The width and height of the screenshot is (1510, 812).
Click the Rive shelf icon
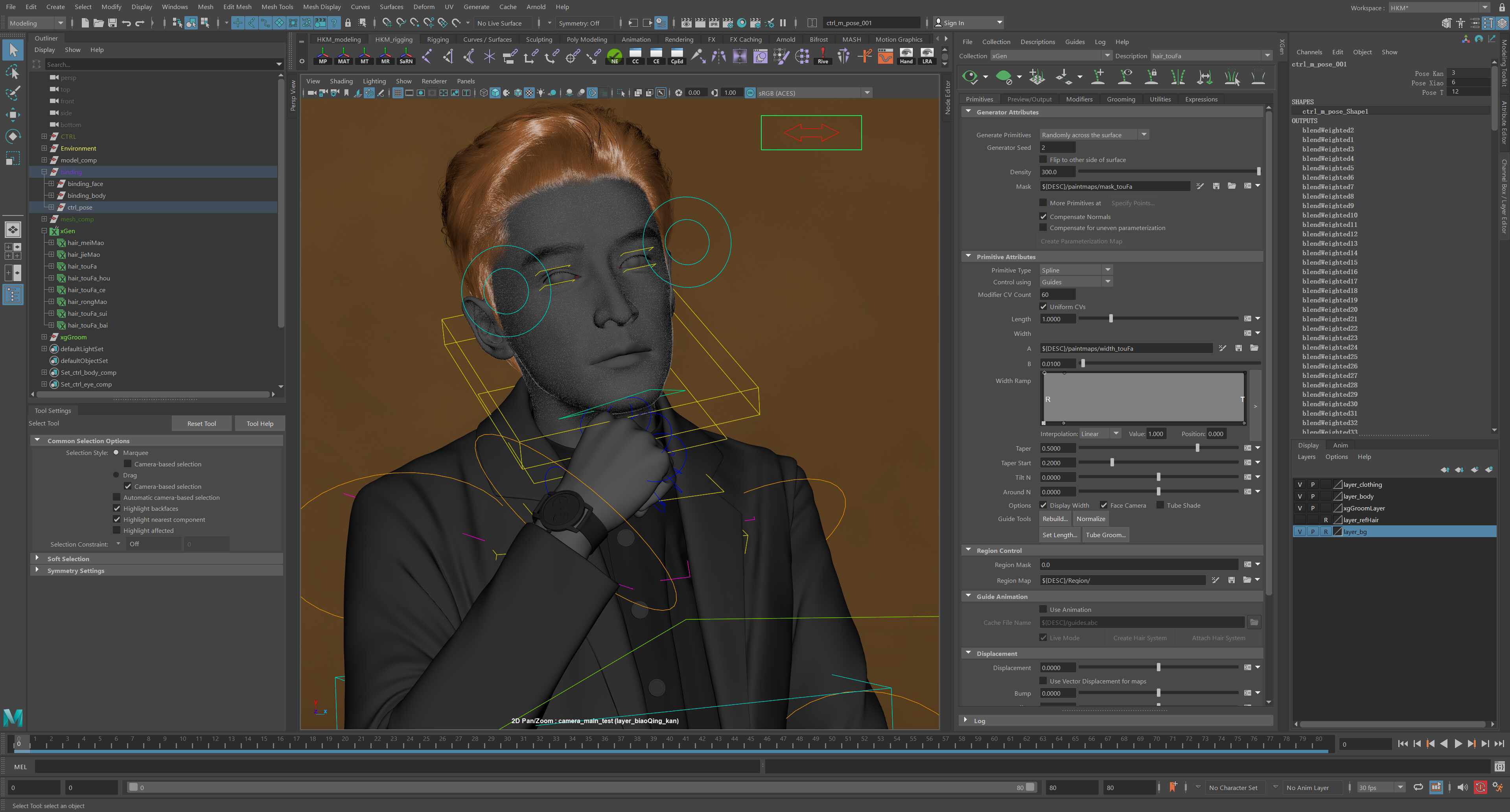822,56
